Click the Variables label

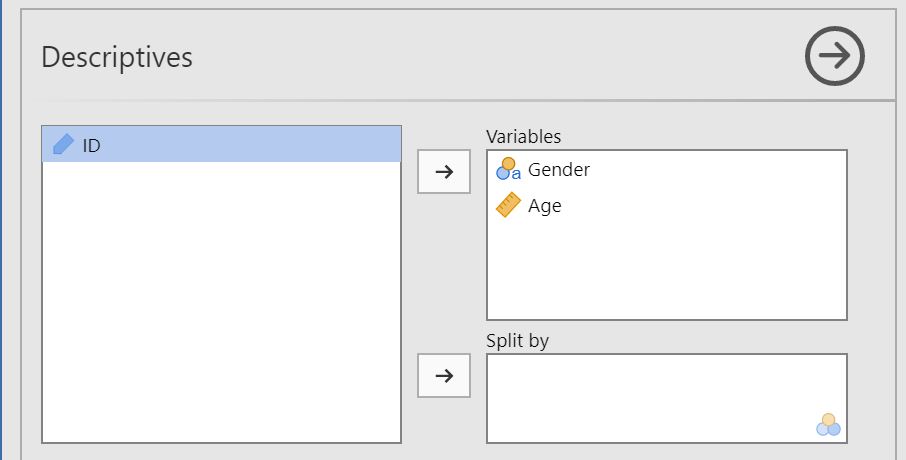pos(523,136)
